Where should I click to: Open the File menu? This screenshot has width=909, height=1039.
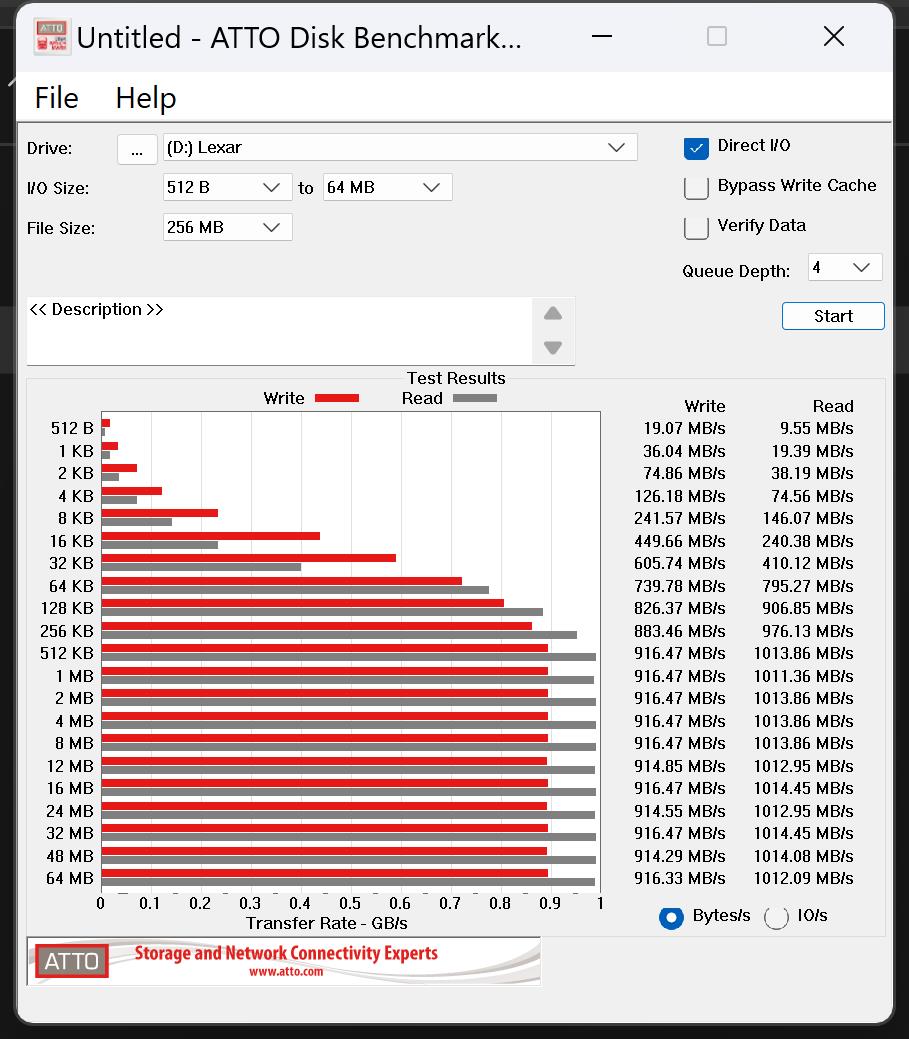click(x=56, y=98)
